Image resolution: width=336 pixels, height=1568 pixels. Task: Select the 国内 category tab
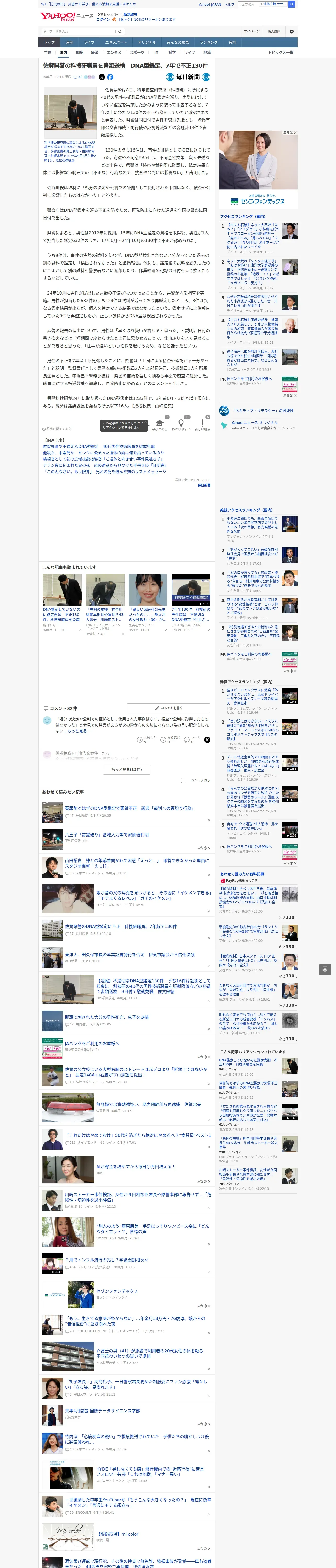tap(63, 52)
